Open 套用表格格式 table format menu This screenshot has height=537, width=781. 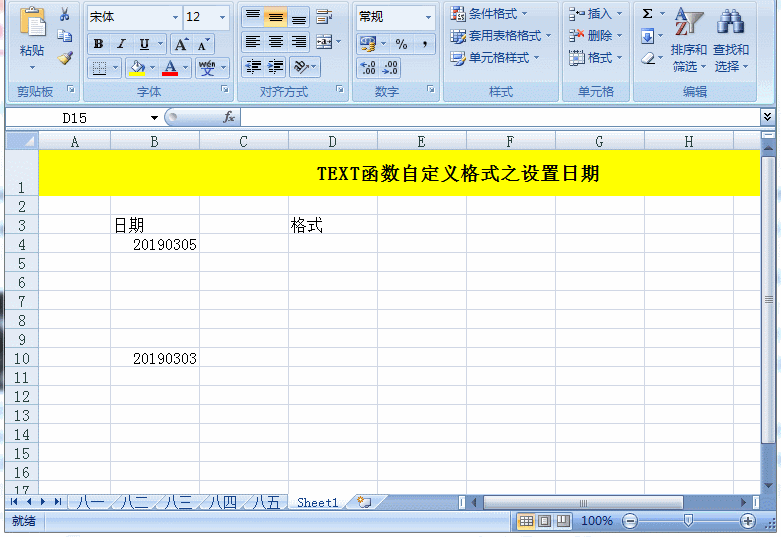(501, 36)
